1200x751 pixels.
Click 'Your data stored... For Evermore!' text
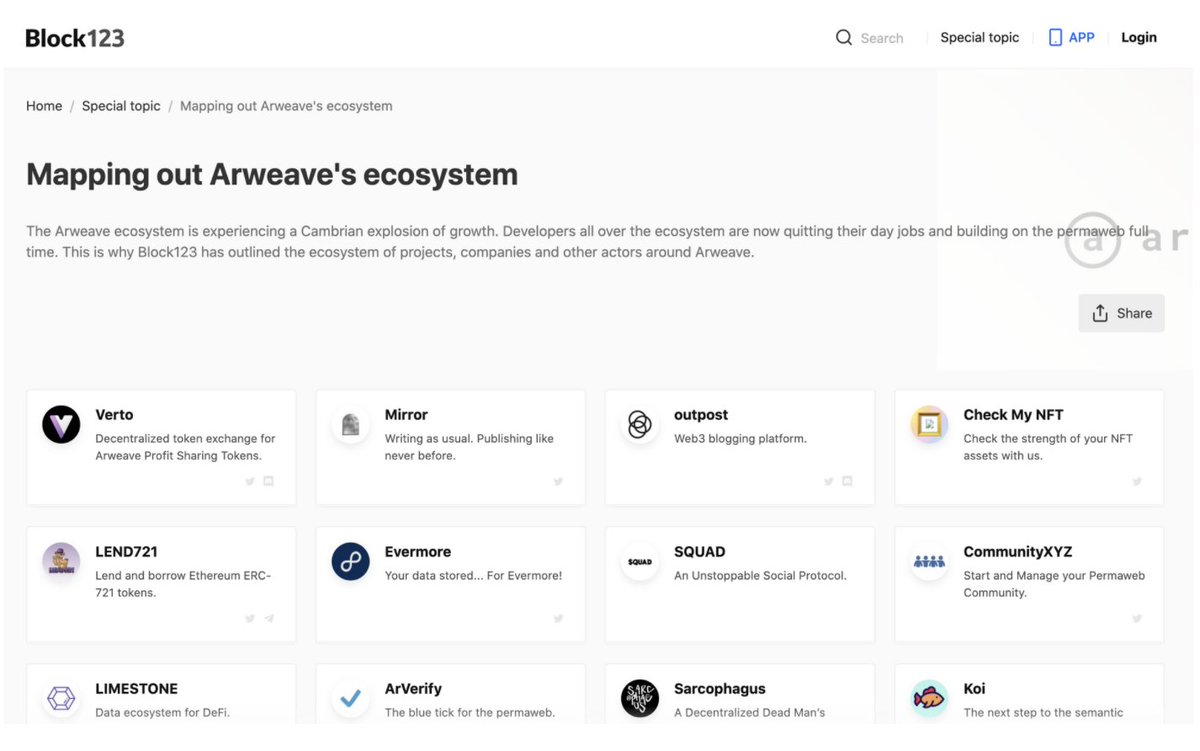473,576
